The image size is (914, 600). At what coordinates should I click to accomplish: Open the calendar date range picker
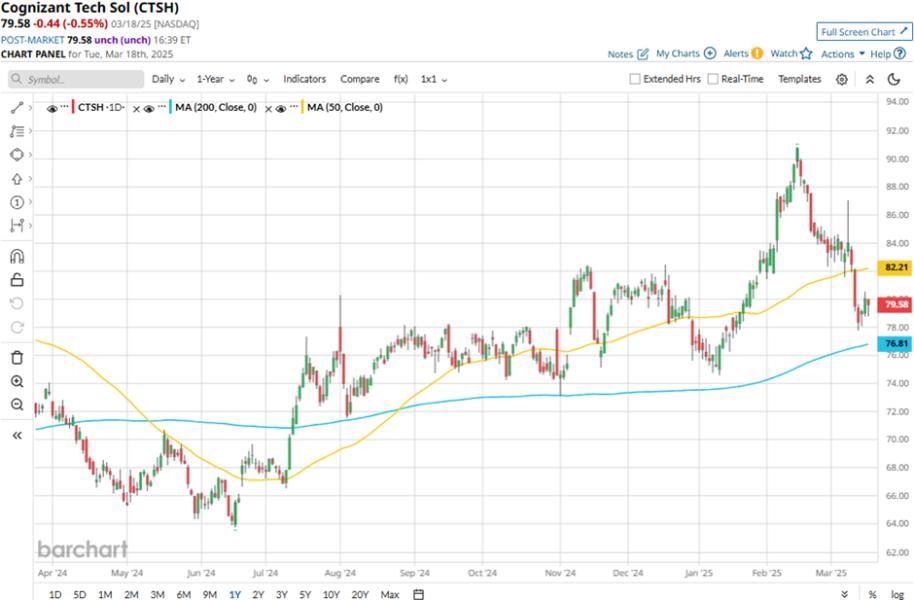click(418, 594)
